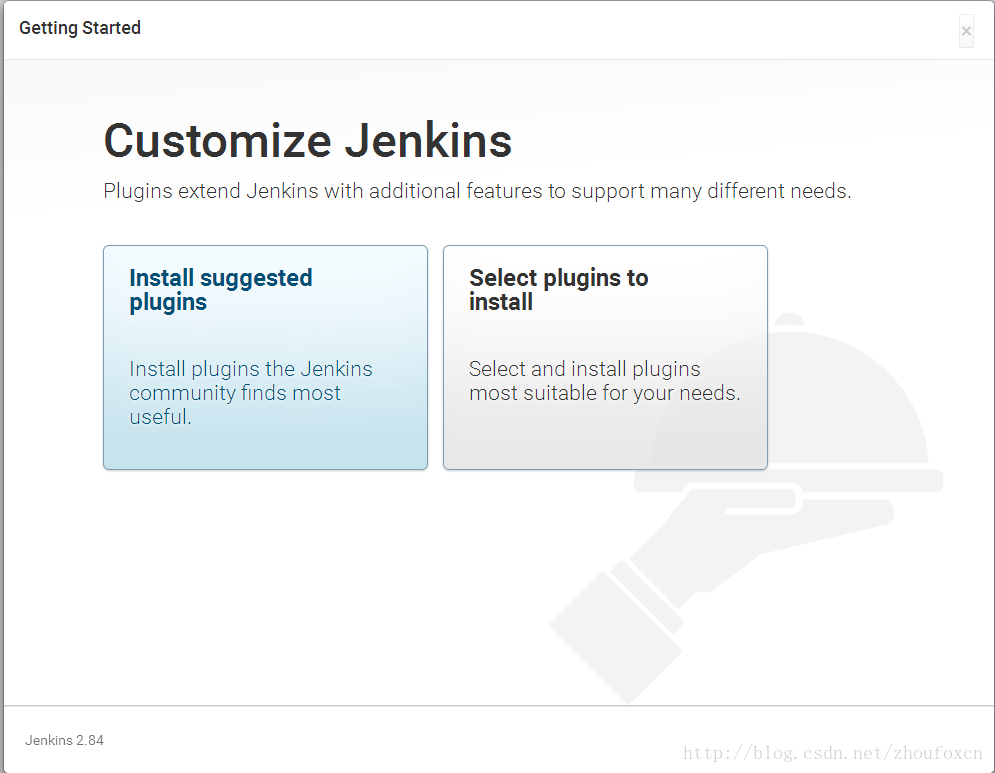
Task: Click the flat tray plate under the dome
Action: pyautogui.click(x=790, y=481)
